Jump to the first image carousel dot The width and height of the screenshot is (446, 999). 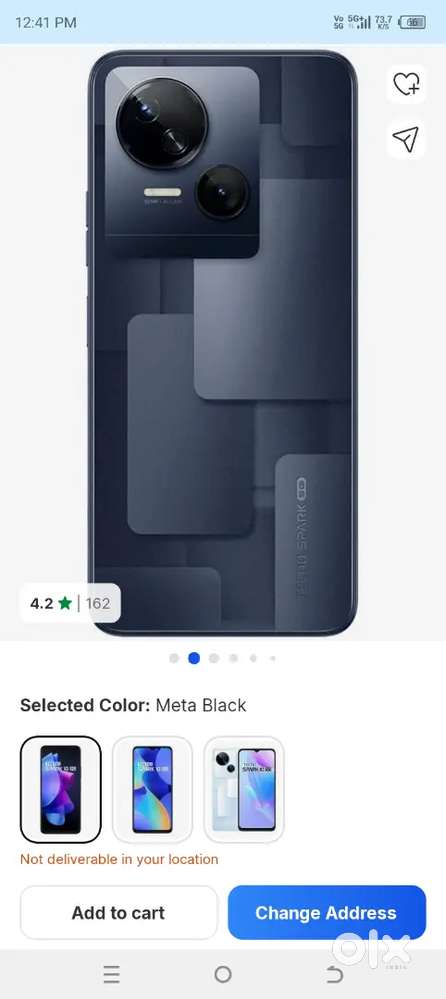click(x=174, y=658)
